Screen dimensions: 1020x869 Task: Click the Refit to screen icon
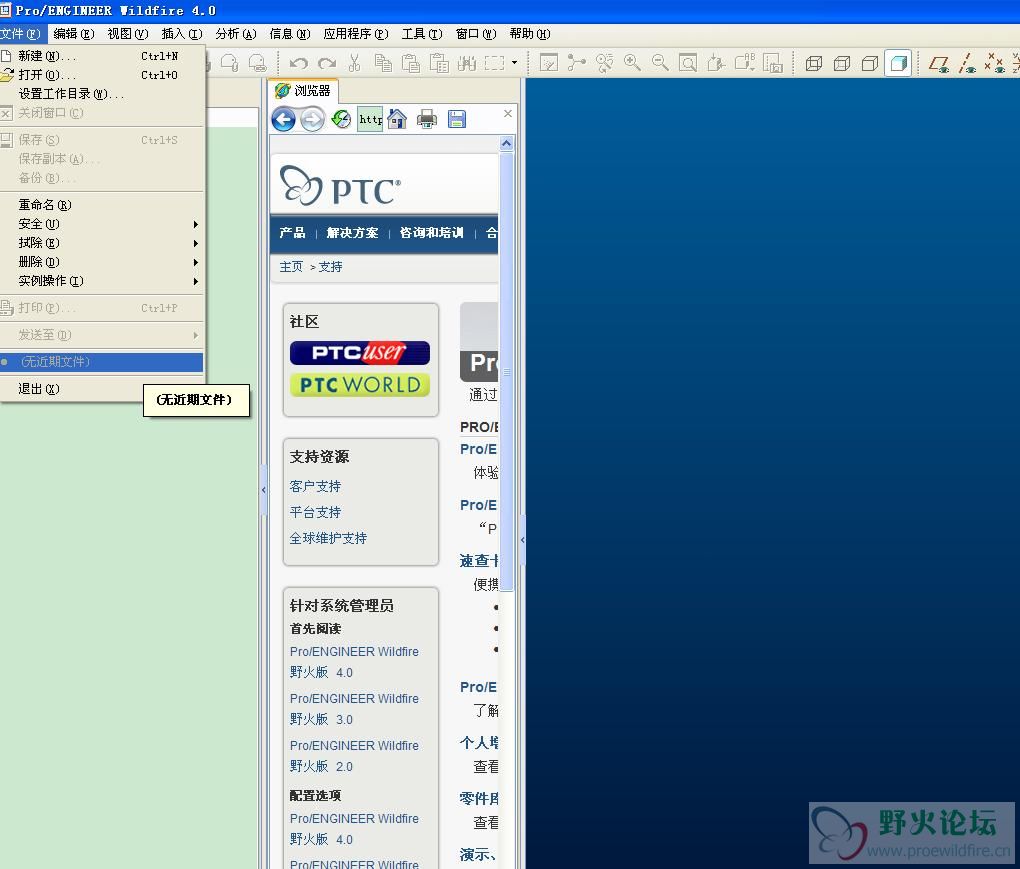(688, 63)
